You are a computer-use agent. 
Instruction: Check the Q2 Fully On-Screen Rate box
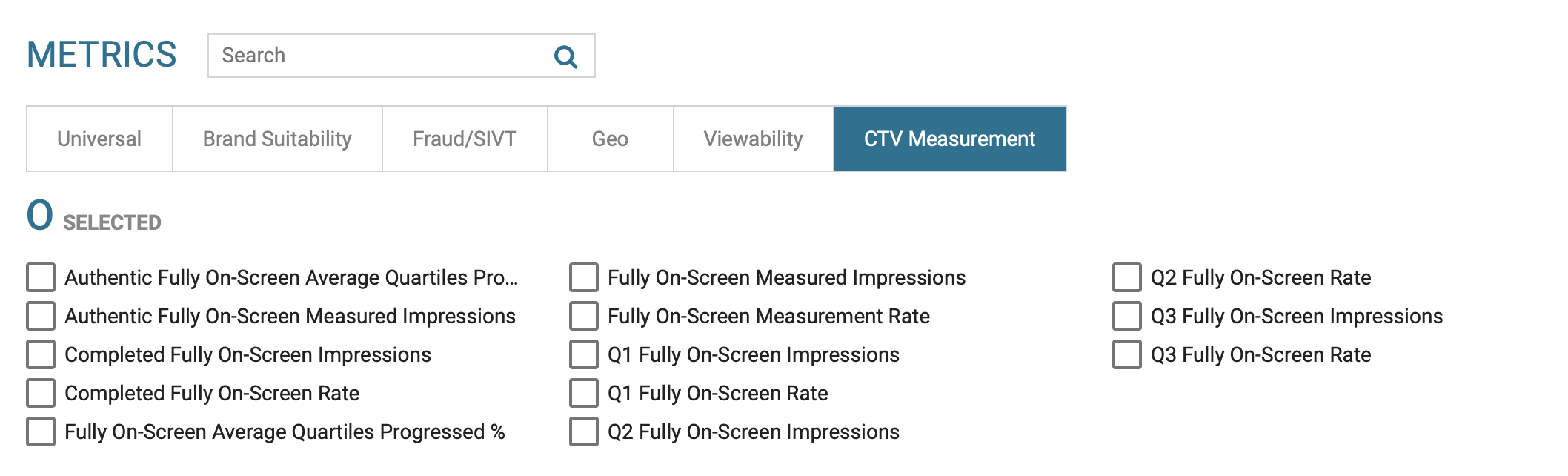(1127, 277)
